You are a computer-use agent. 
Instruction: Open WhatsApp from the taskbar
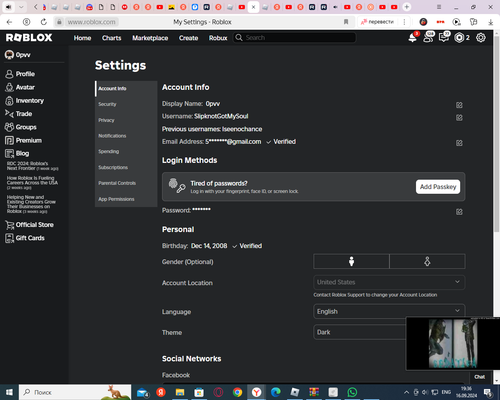tap(352, 392)
